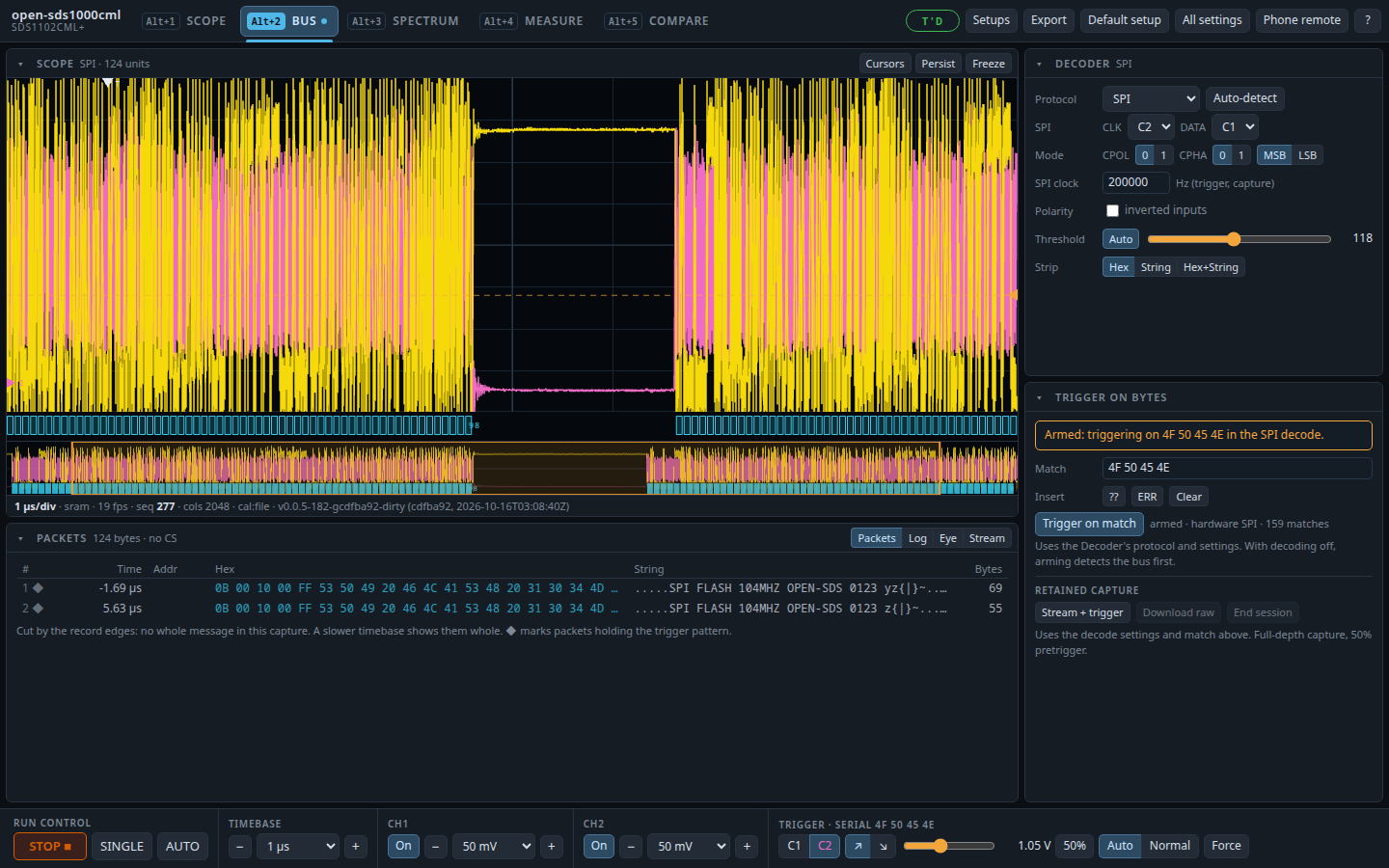1389x868 pixels.
Task: Select falling edge trigger slope
Action: (x=884, y=846)
